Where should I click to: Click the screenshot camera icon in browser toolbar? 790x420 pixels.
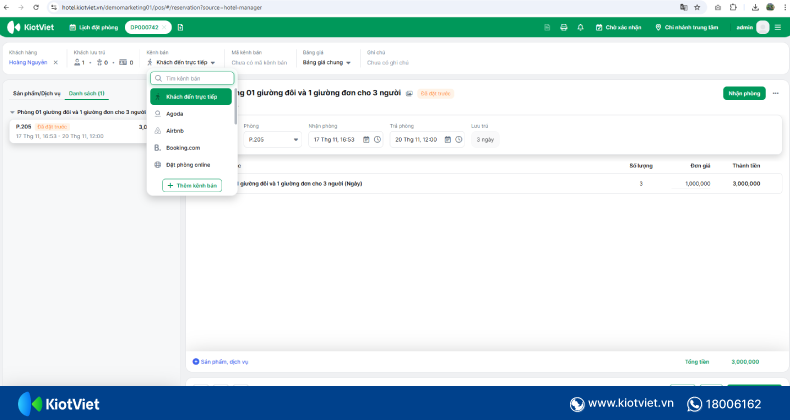pos(718,8)
